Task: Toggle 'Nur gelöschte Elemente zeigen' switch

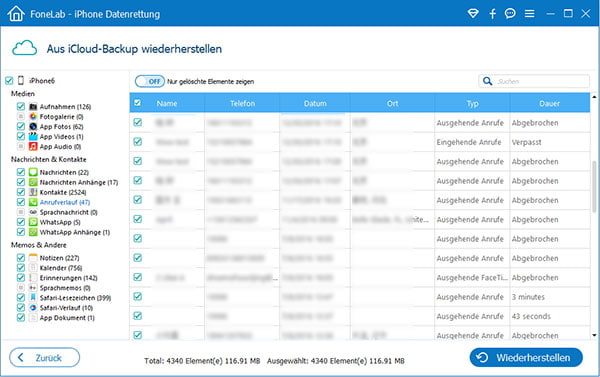Action: pyautogui.click(x=150, y=81)
